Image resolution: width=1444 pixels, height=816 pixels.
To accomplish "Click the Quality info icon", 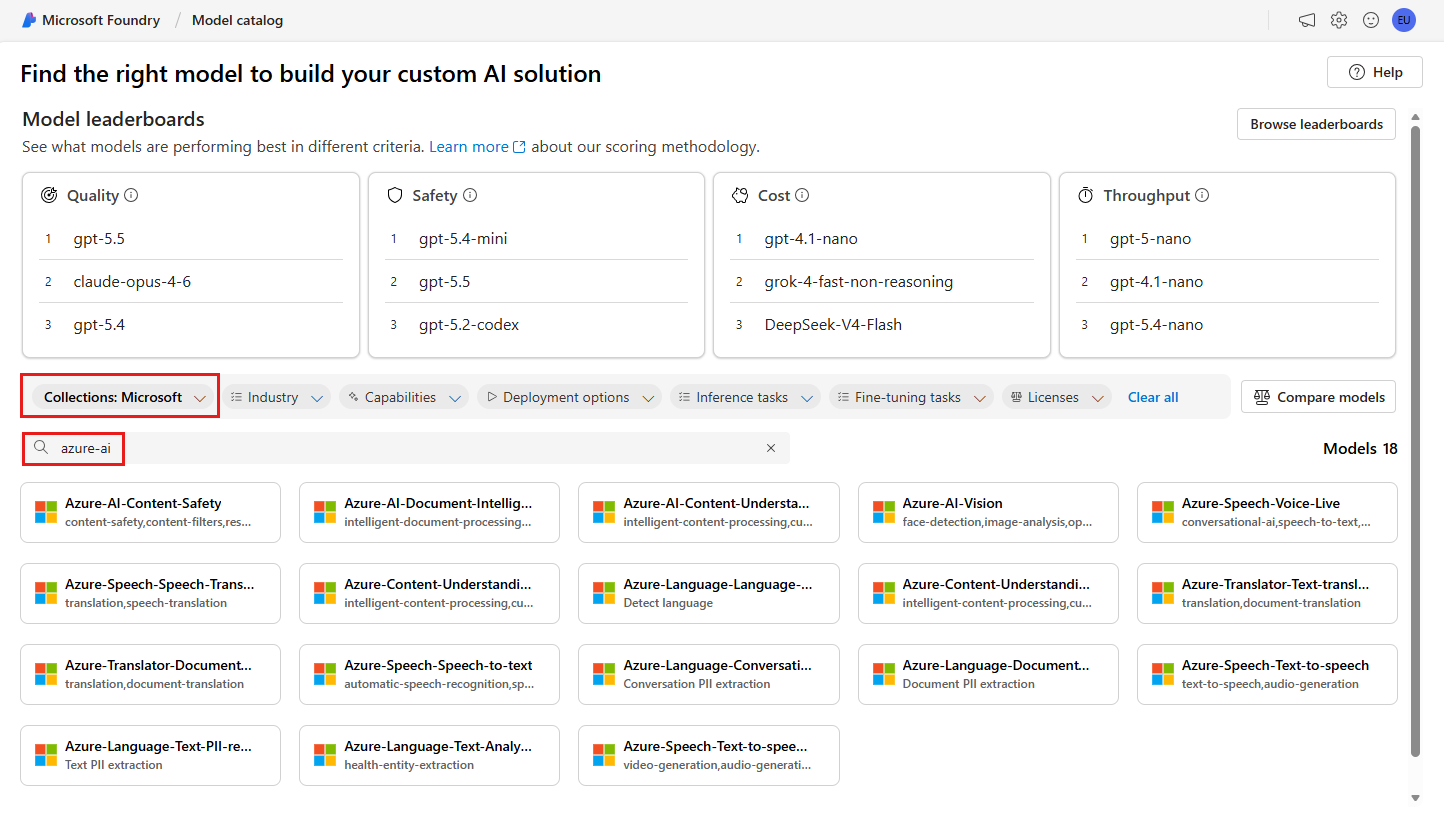I will [x=131, y=196].
